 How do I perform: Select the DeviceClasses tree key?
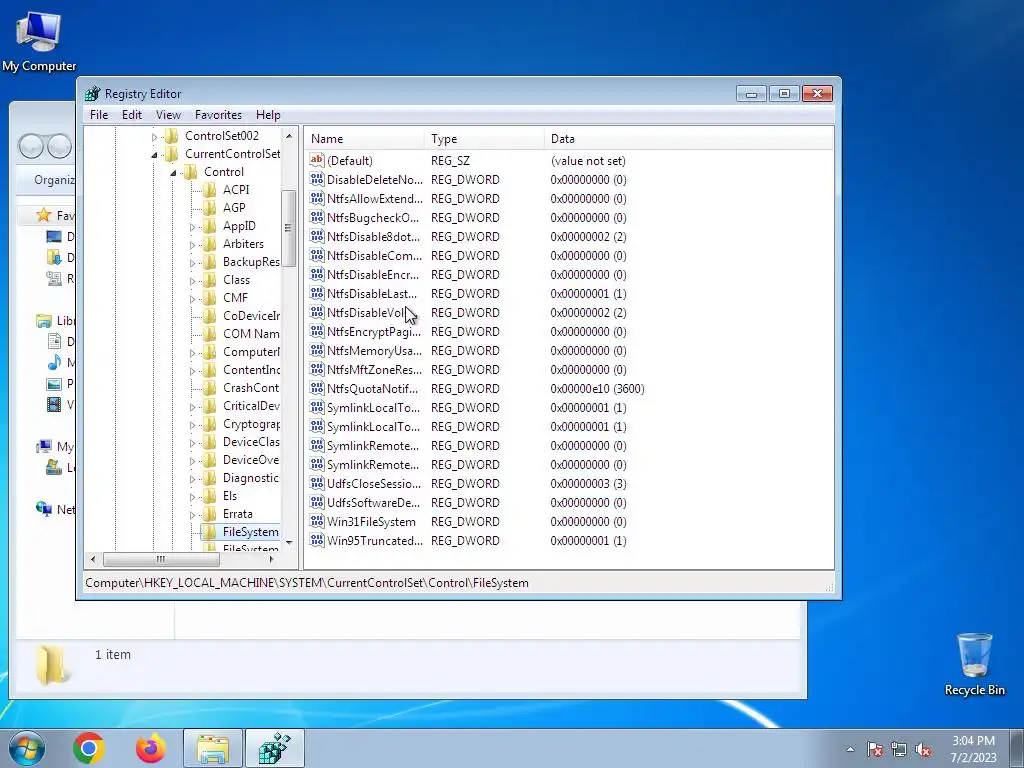point(250,442)
